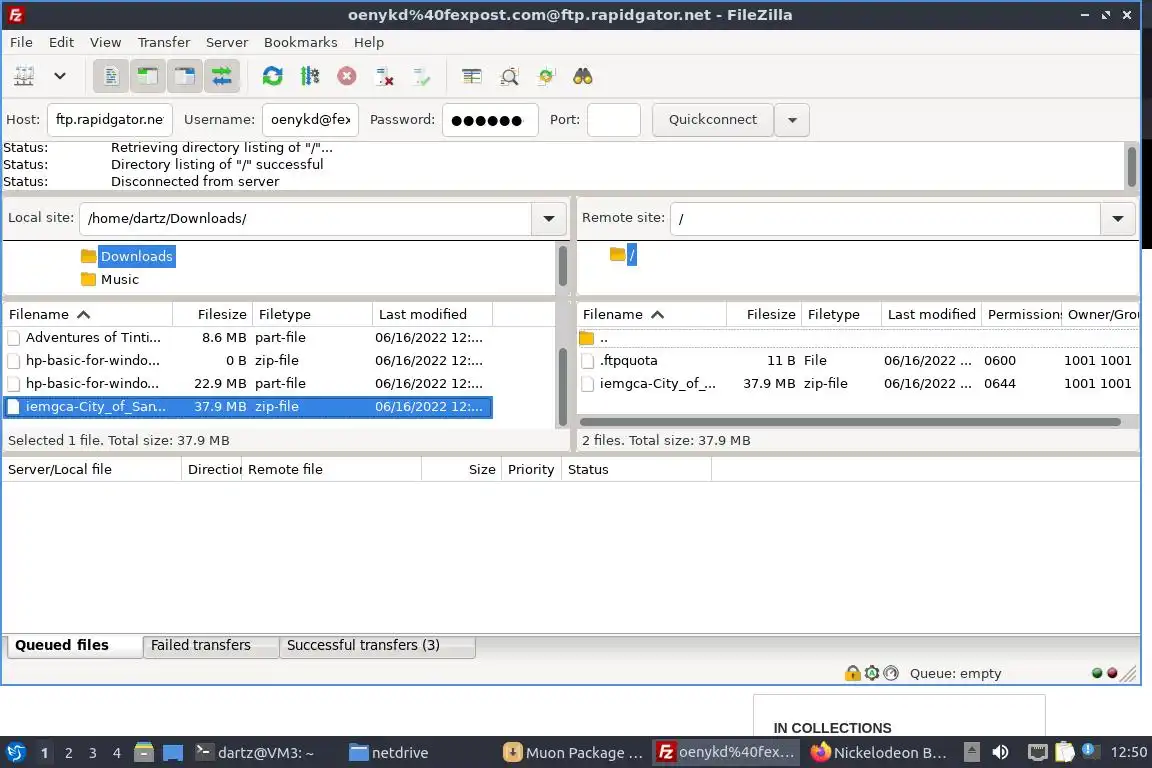Toggle the remote directory tree display
Screen dimensions: 1152x768
tap(184, 76)
